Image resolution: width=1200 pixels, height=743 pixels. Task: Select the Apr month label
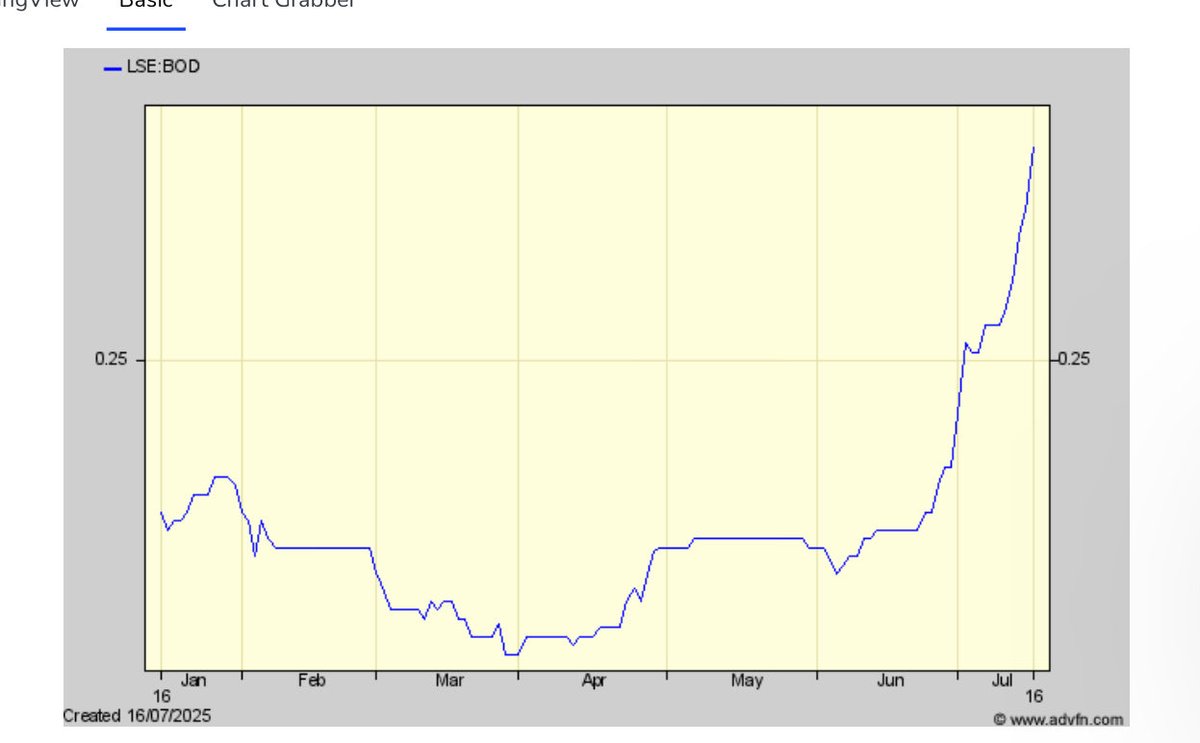(594, 680)
